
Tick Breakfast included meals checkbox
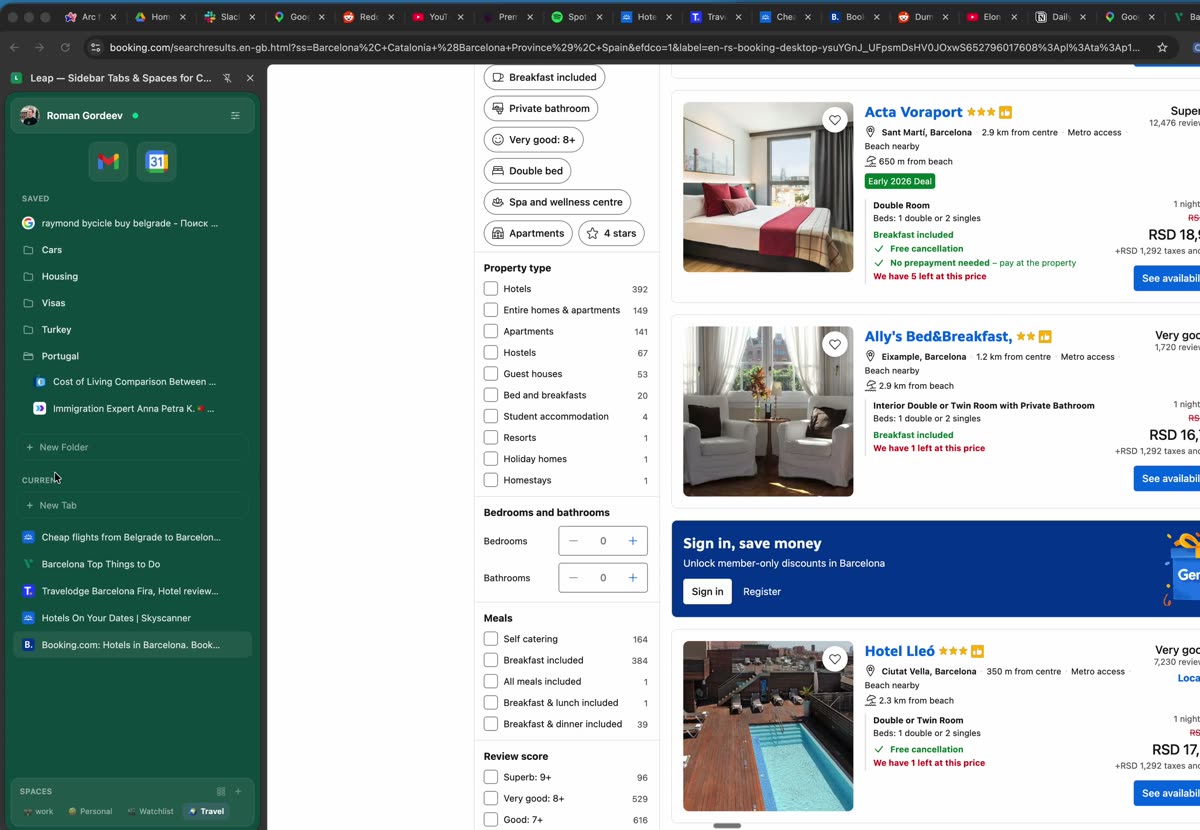491,660
